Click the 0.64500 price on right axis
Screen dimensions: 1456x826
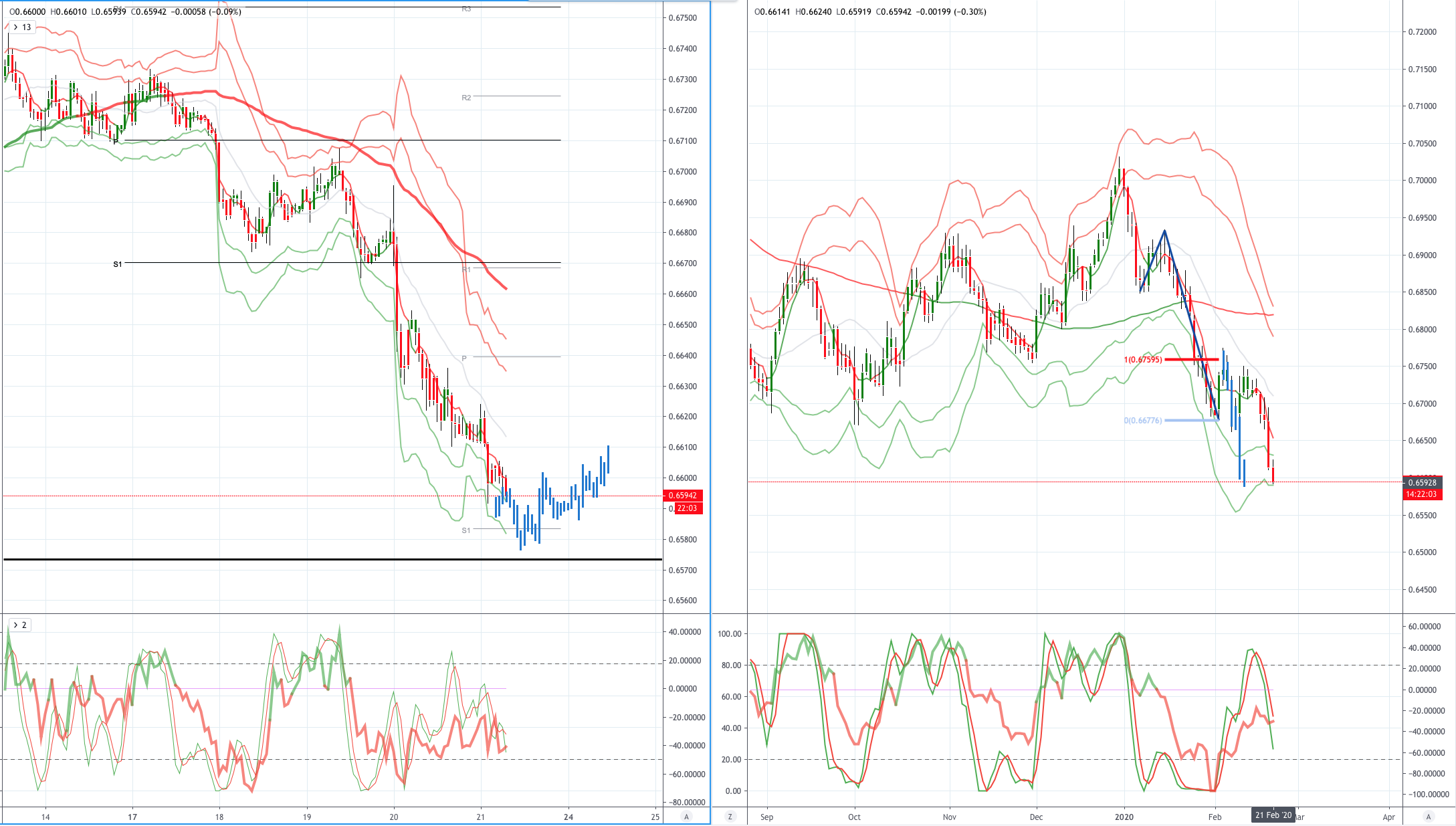pos(1423,590)
